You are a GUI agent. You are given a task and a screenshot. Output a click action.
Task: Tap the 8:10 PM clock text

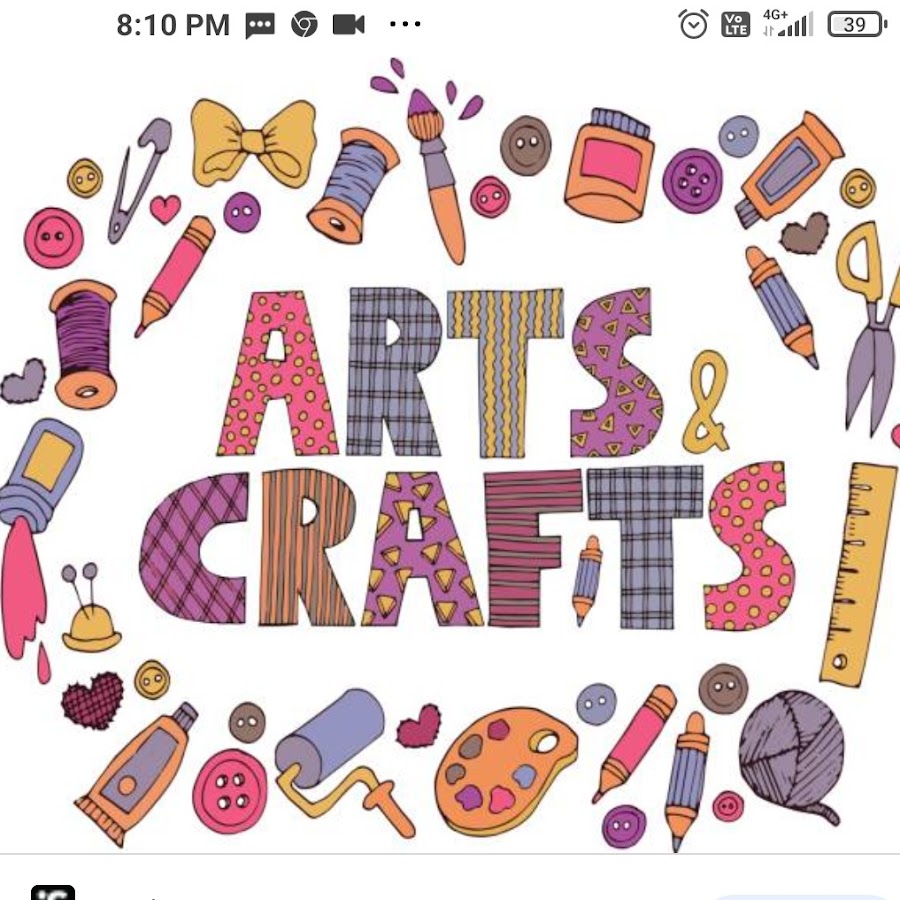(x=173, y=25)
